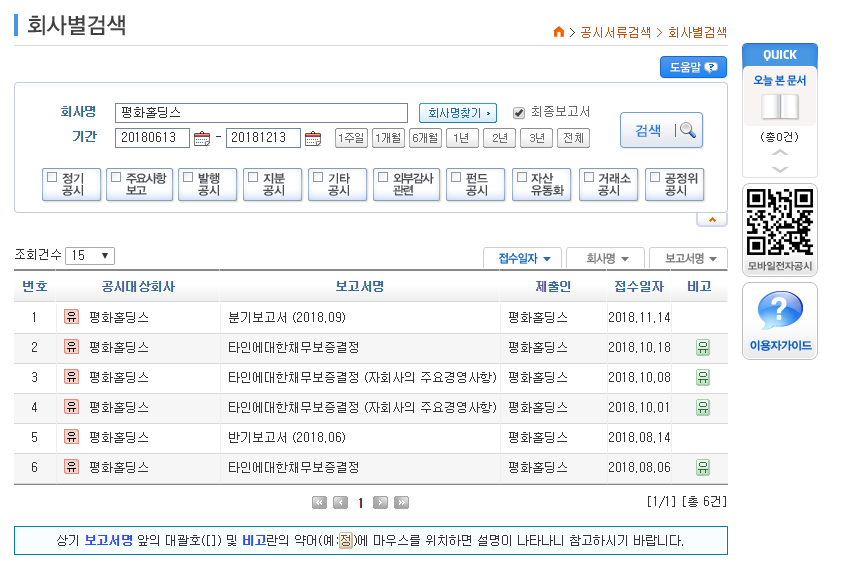Image resolution: width=853 pixels, height=580 pixels.
Task: Go to first page arrow
Action: [319, 502]
